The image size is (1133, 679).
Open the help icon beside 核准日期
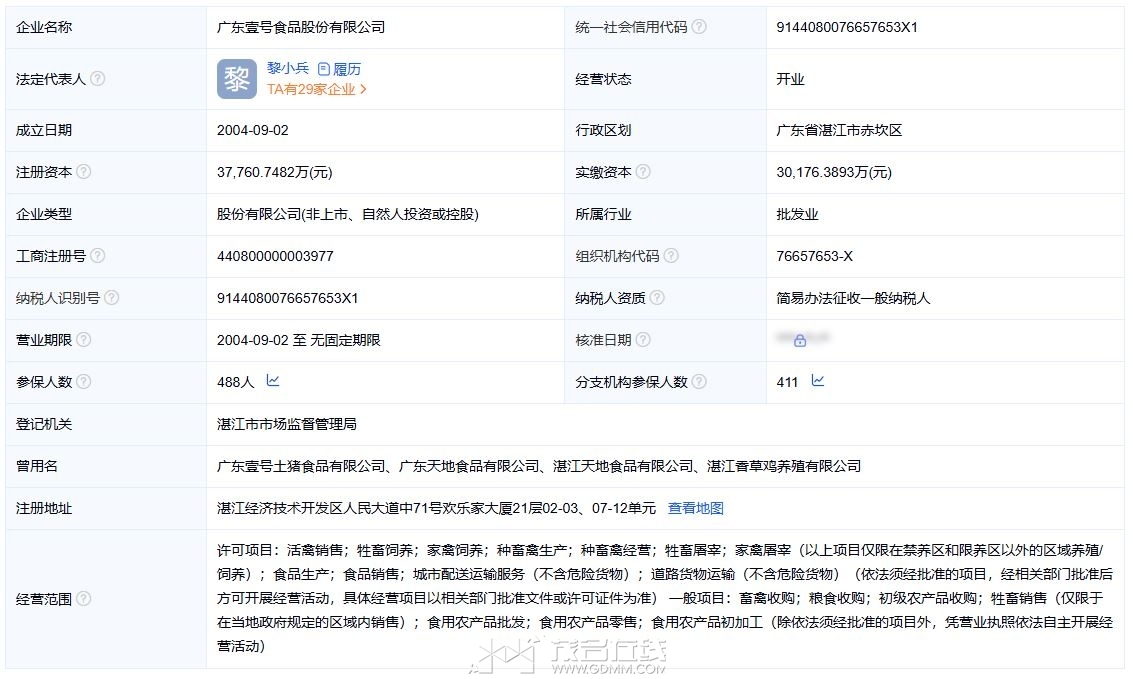(x=643, y=340)
